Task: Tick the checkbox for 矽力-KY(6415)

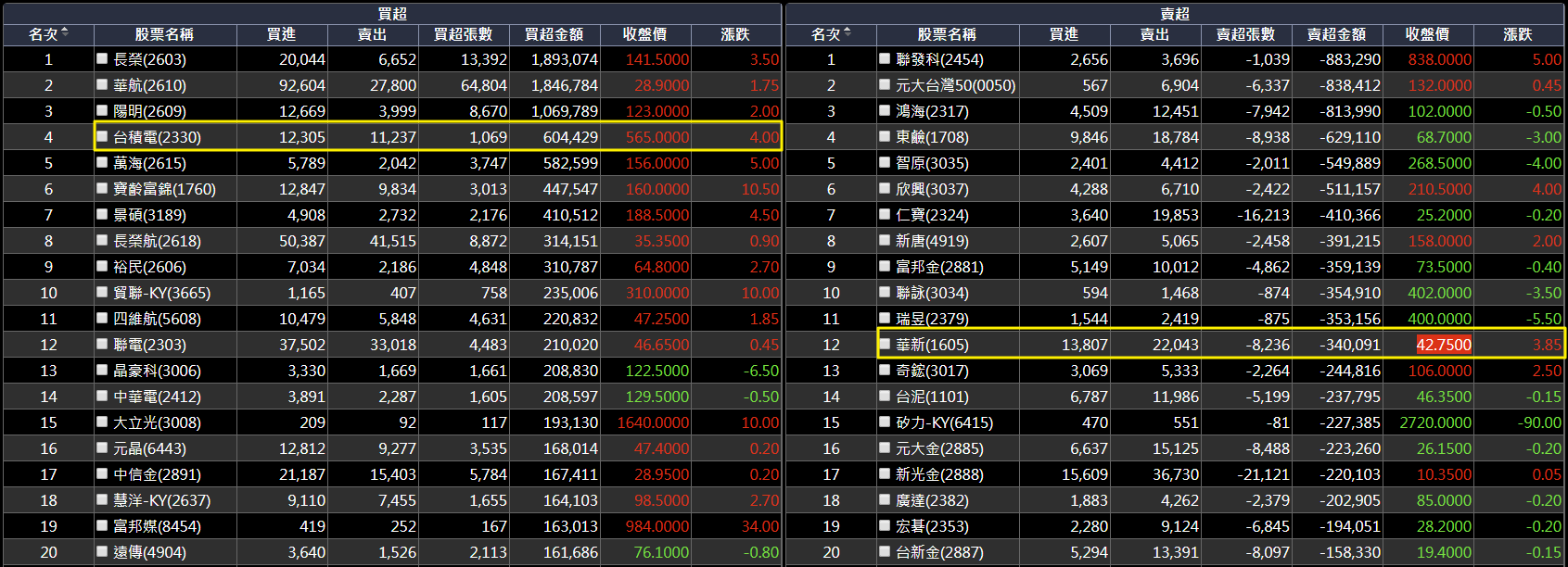Action: tap(885, 422)
